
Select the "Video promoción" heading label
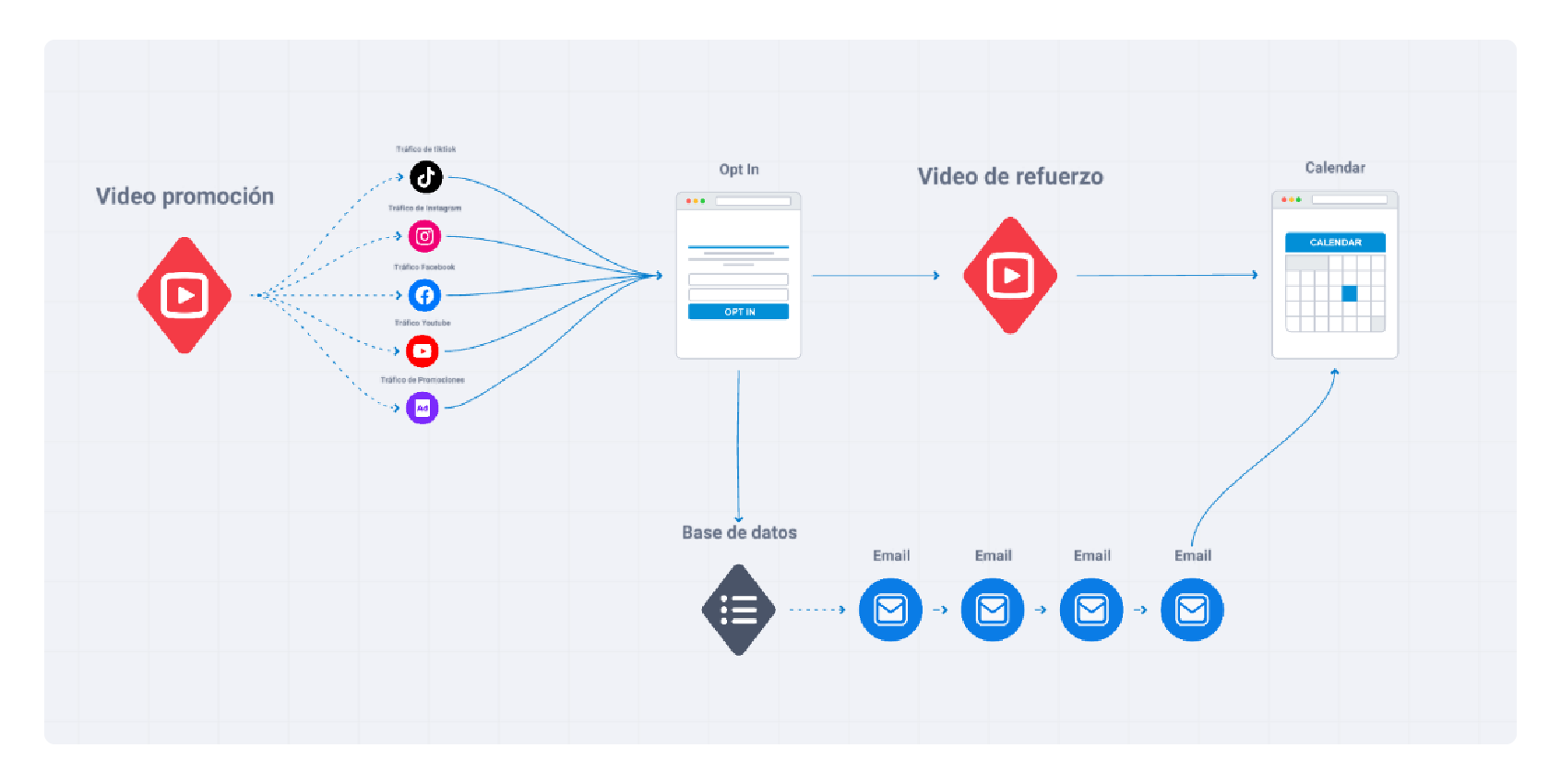(x=185, y=196)
